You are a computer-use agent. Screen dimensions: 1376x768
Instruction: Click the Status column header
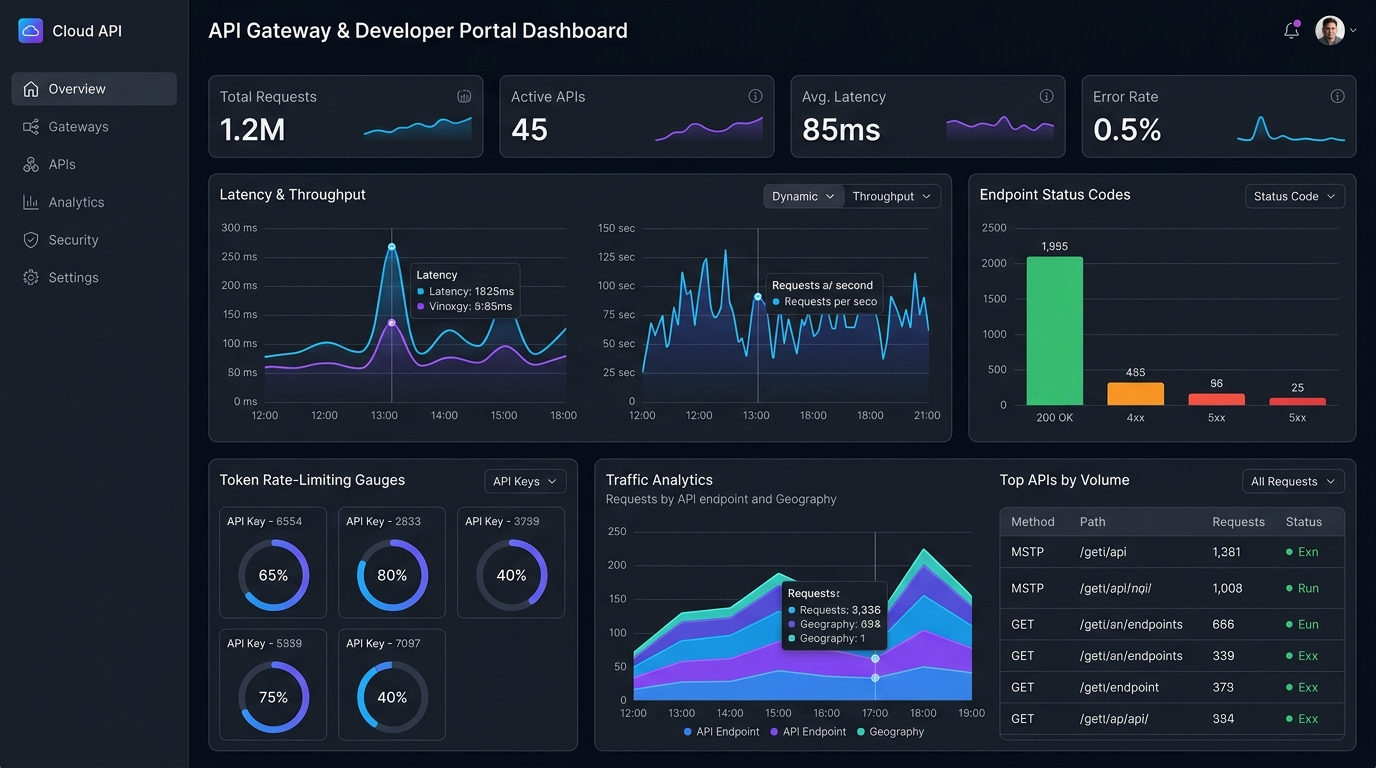point(1304,522)
